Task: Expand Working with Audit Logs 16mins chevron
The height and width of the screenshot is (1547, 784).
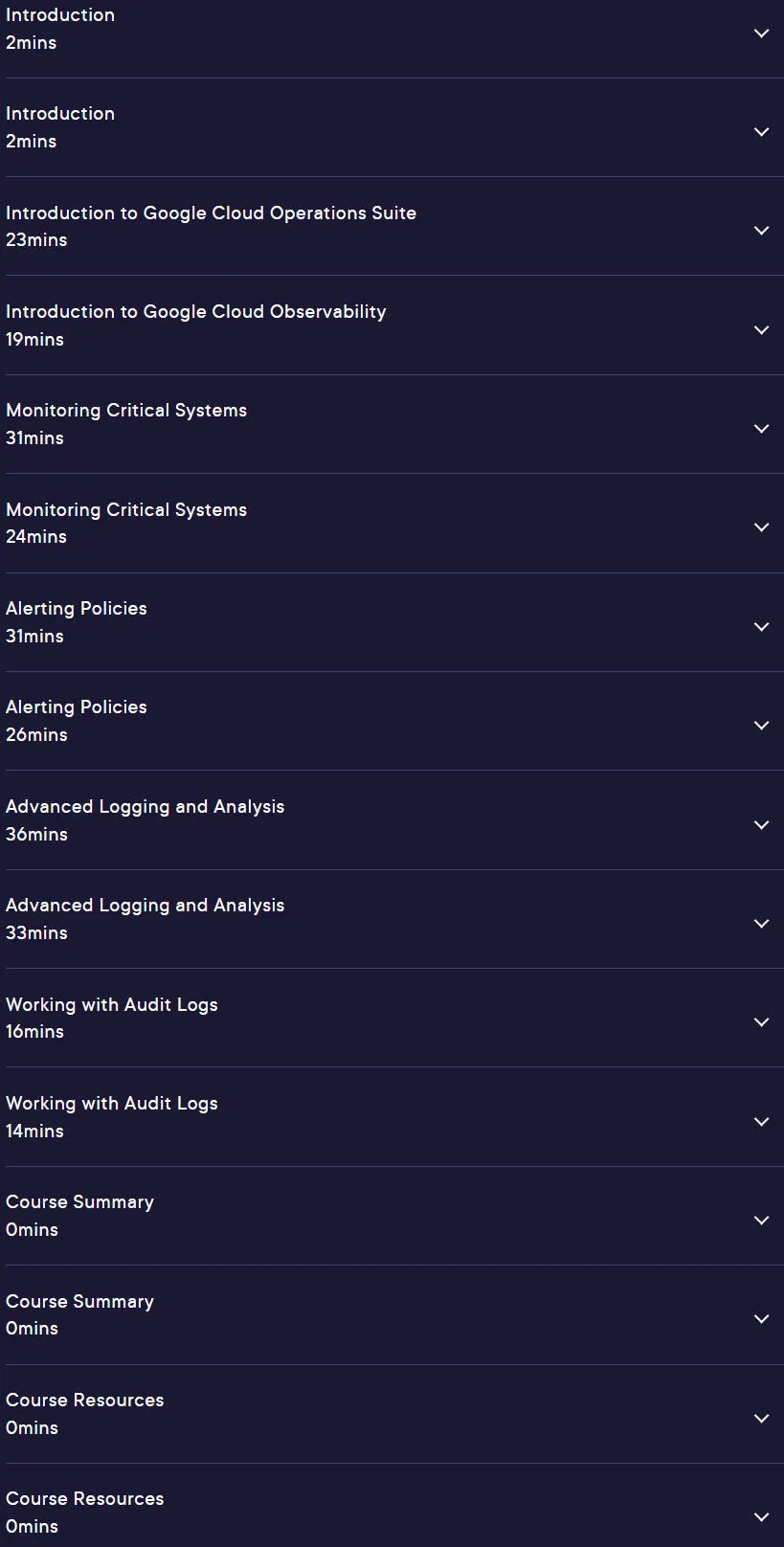Action: (x=761, y=1022)
